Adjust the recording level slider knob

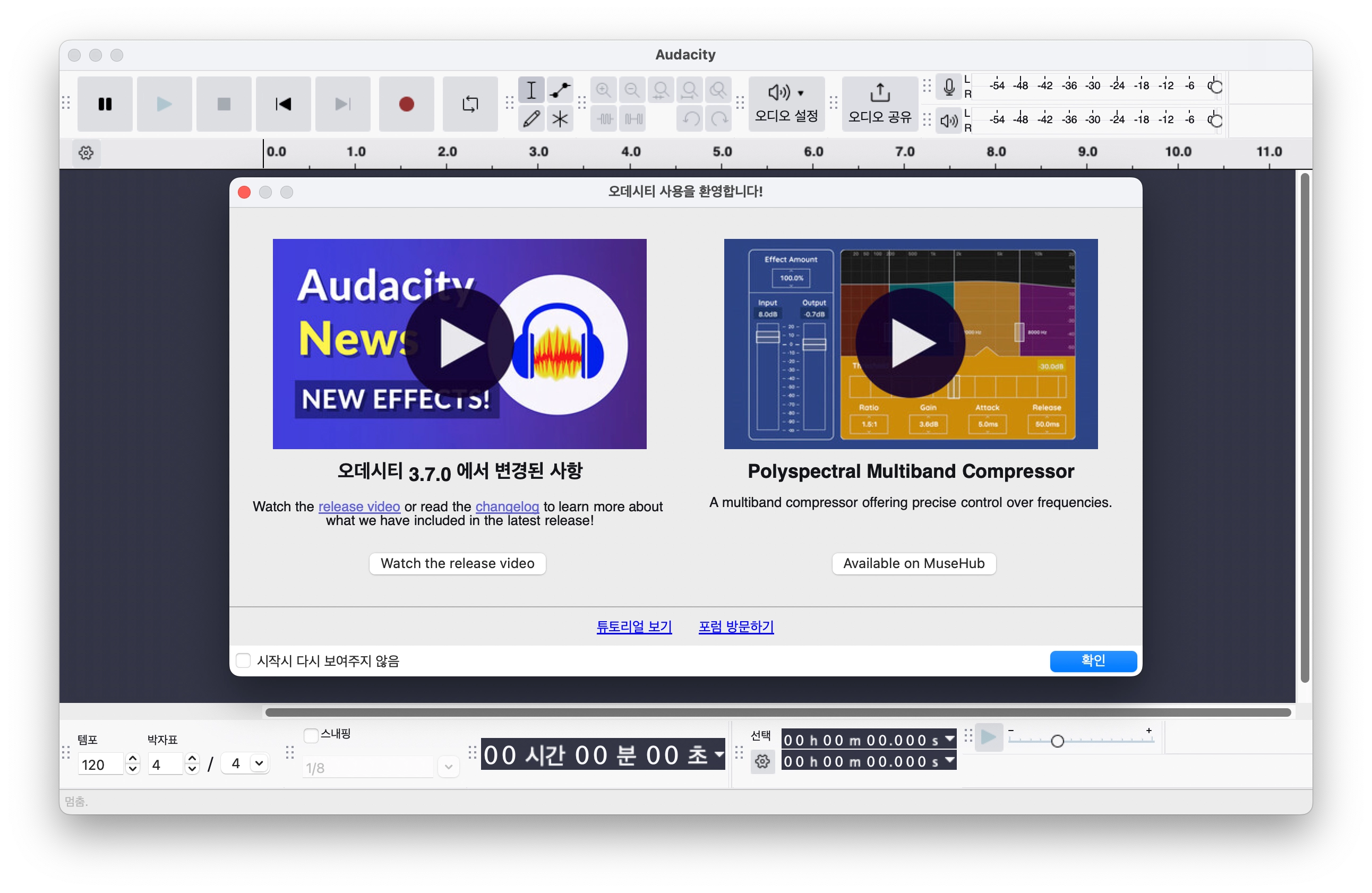1215,87
